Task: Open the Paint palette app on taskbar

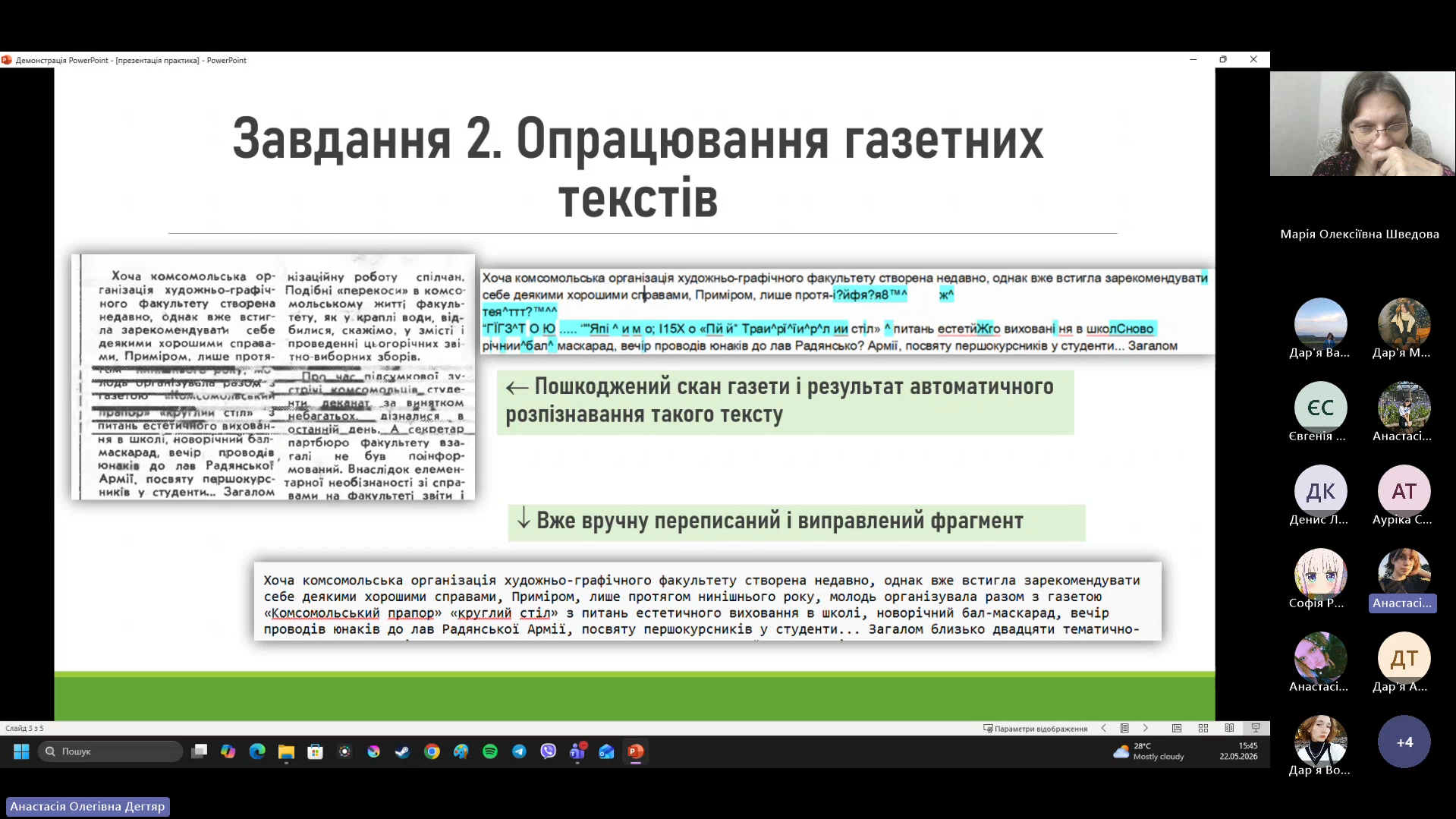Action: click(x=461, y=751)
